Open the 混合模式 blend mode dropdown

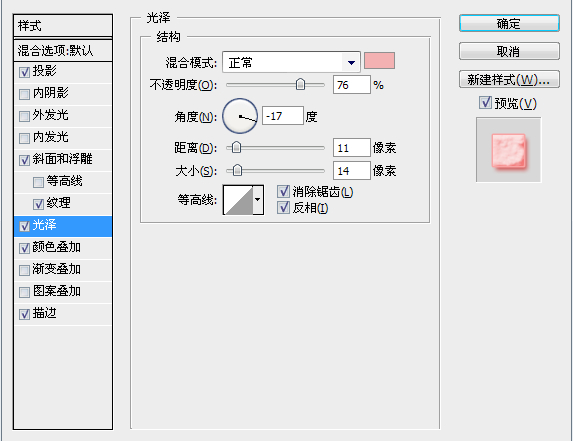click(x=291, y=62)
